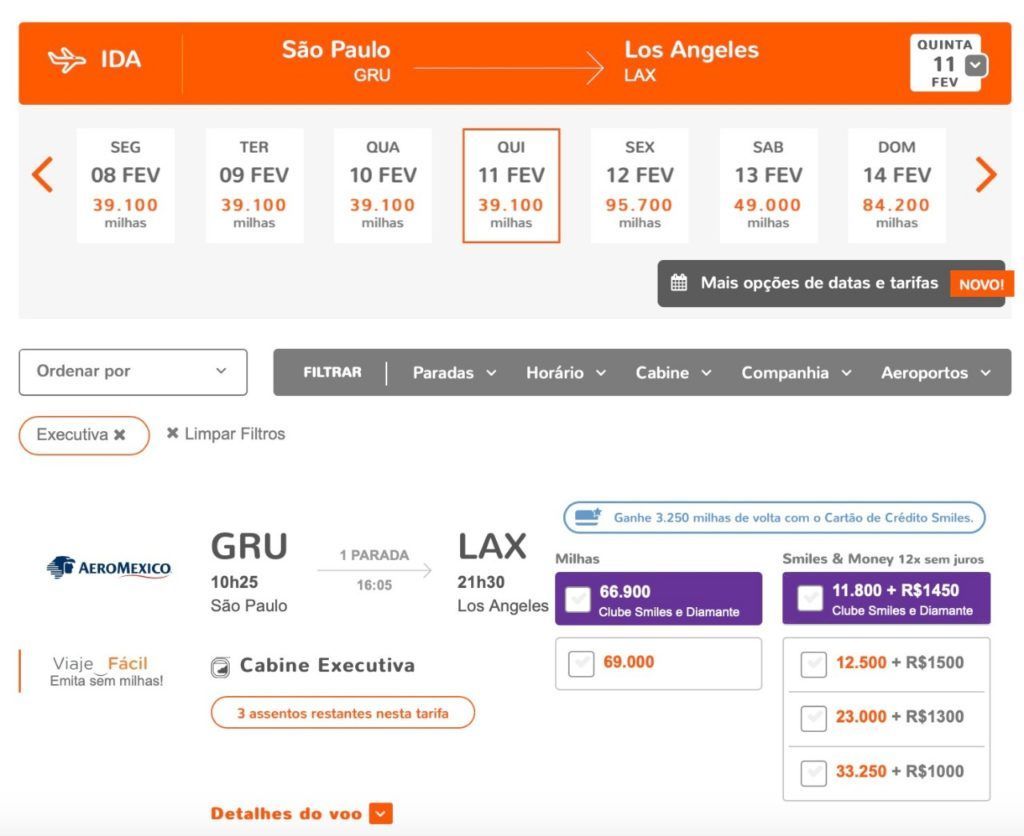Click the São Paulo GRU origin in header

tap(336, 61)
